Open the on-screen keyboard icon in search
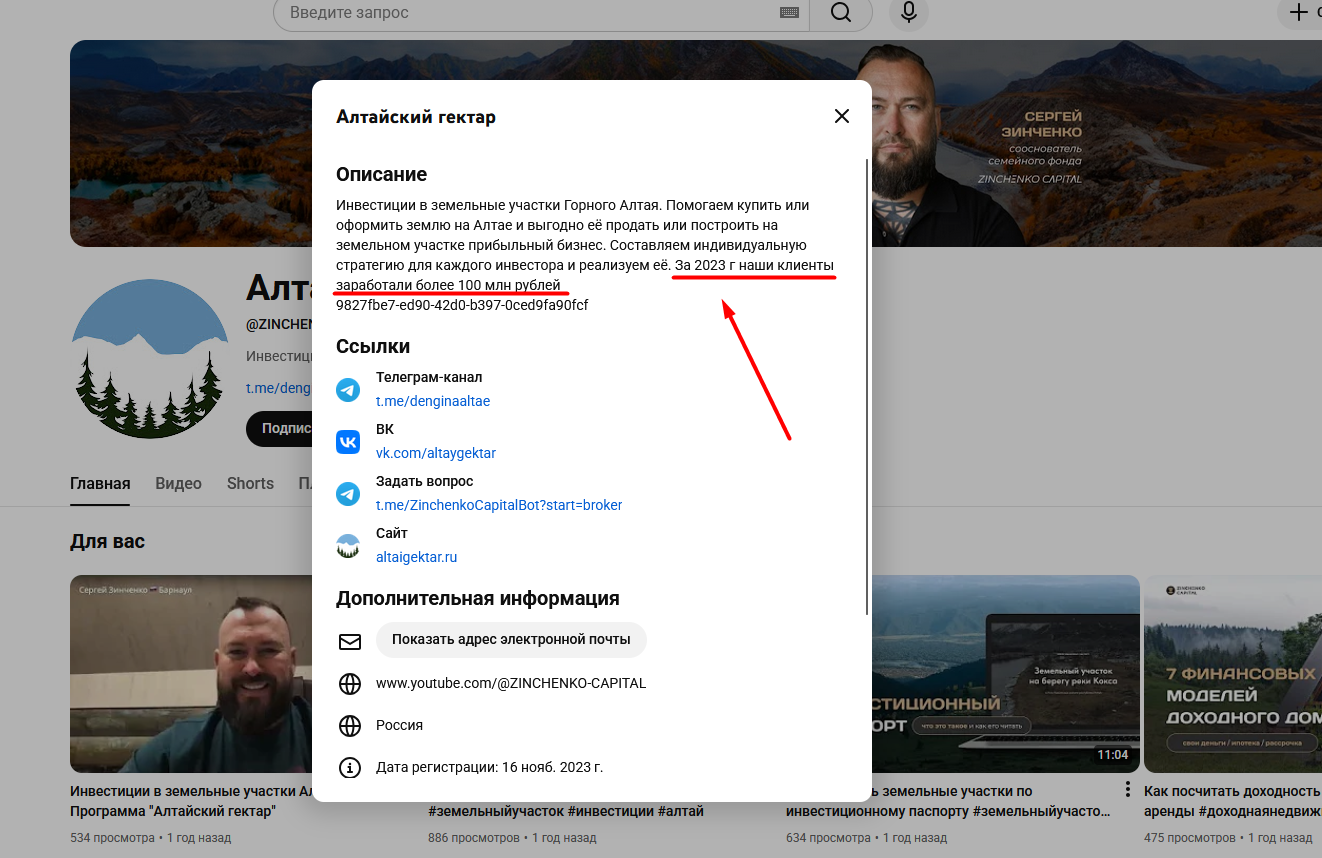The height and width of the screenshot is (858, 1322). (x=788, y=13)
